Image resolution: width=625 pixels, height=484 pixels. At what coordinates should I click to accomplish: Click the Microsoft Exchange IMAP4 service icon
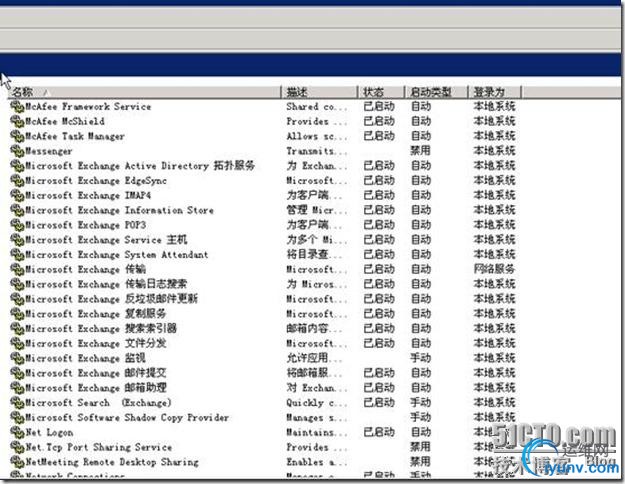pyautogui.click(x=17, y=195)
